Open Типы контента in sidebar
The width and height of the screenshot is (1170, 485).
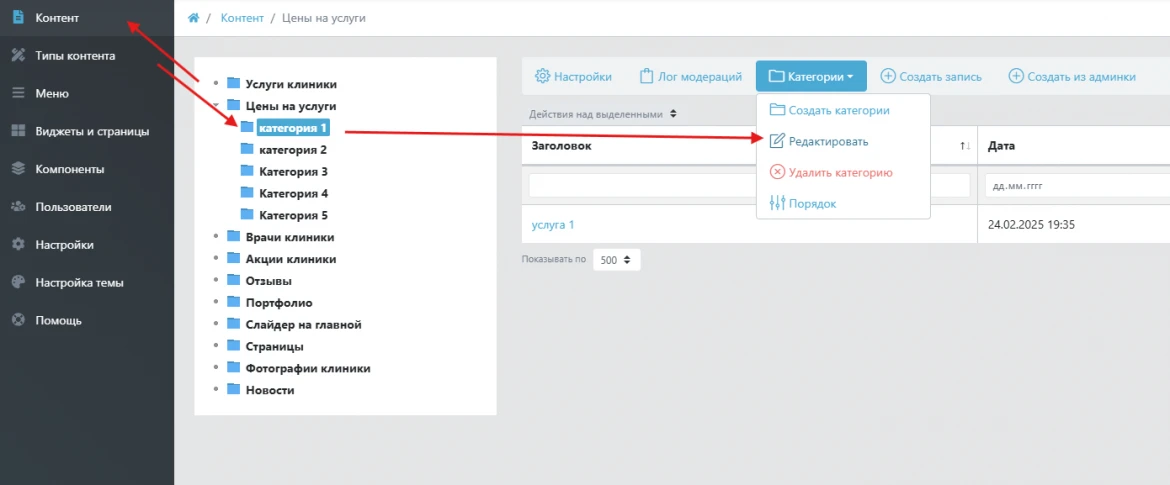click(74, 56)
